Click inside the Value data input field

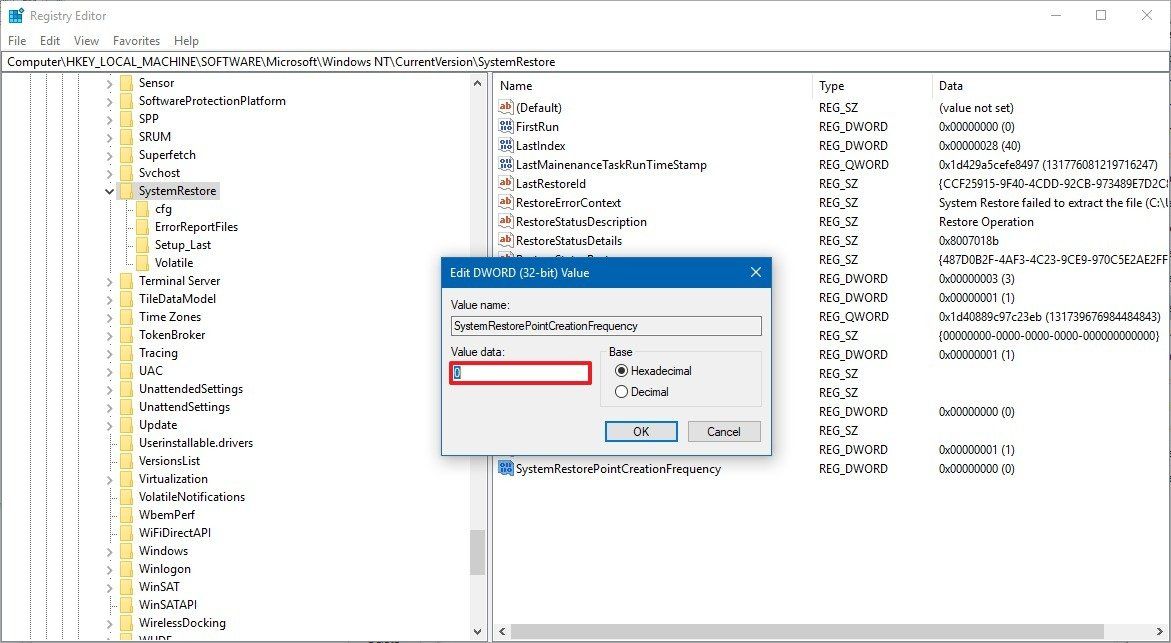(520, 371)
